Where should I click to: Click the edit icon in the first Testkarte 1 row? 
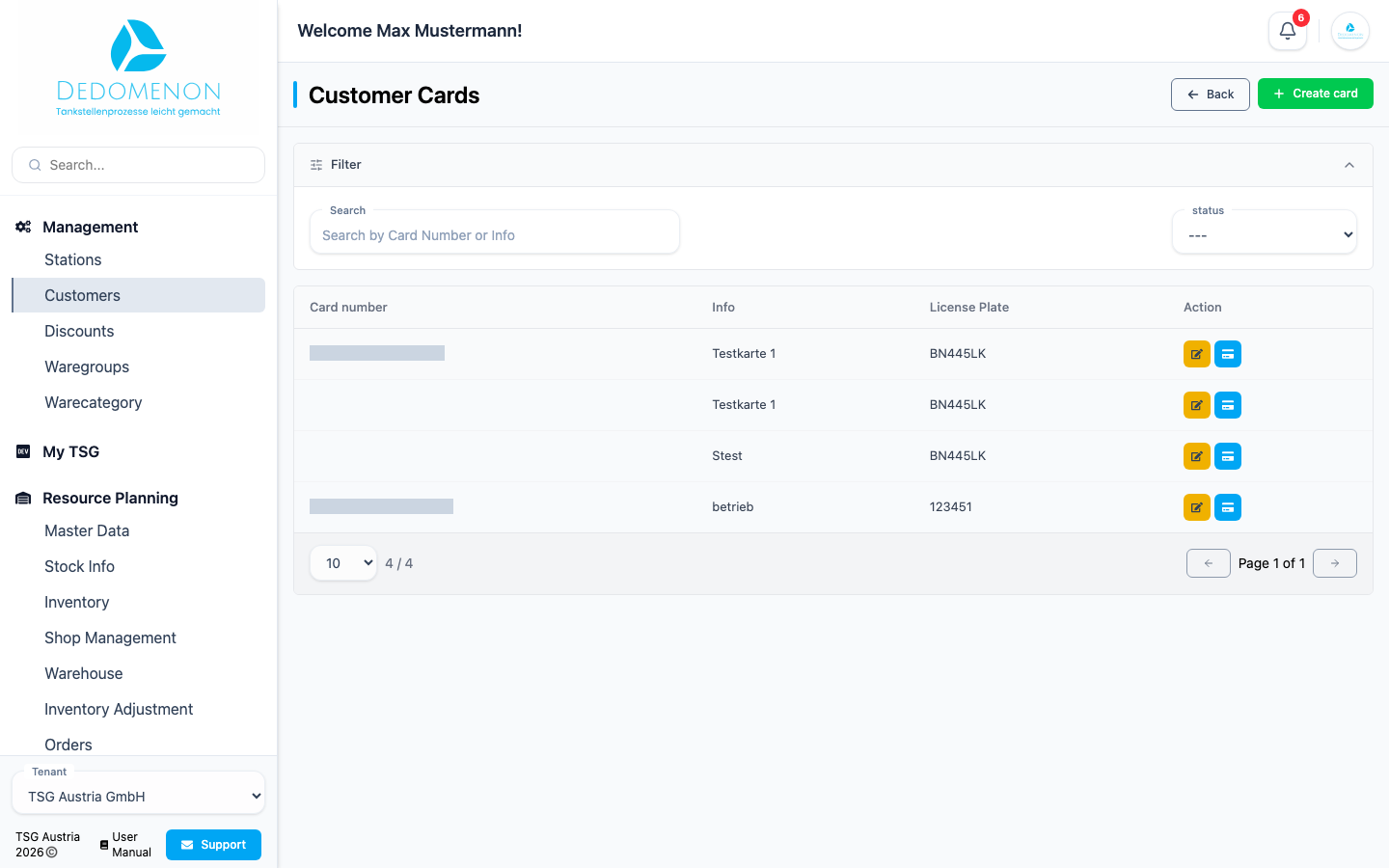click(x=1197, y=354)
